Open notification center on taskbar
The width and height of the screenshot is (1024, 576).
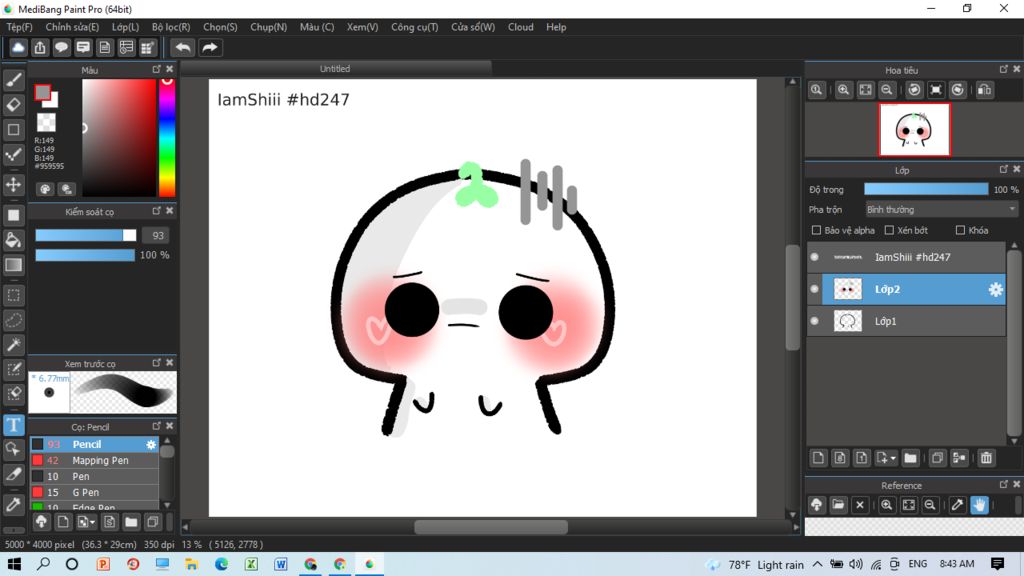[997, 564]
